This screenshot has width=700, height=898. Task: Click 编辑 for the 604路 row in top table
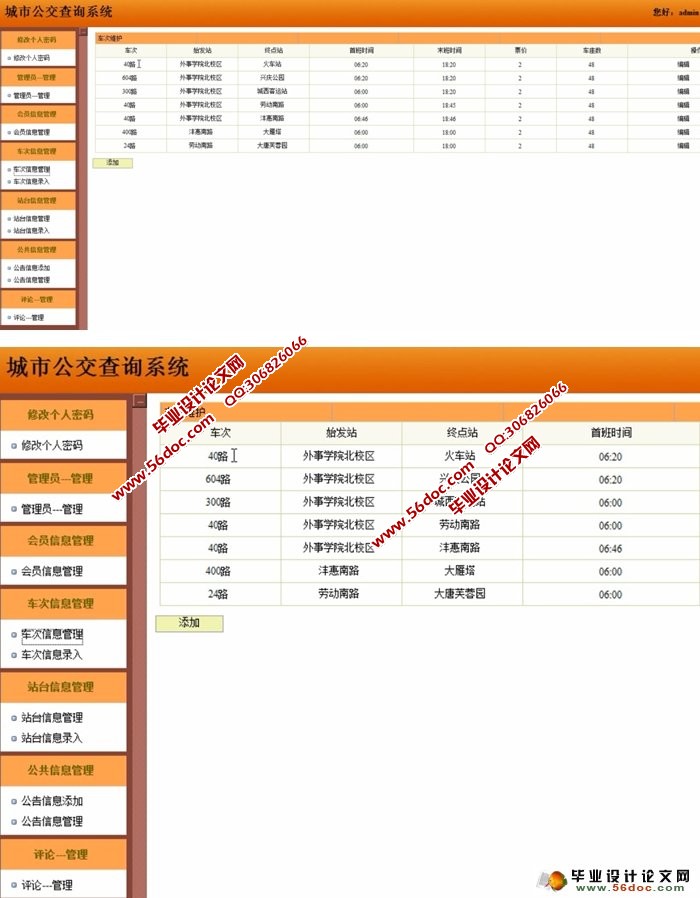[x=683, y=77]
